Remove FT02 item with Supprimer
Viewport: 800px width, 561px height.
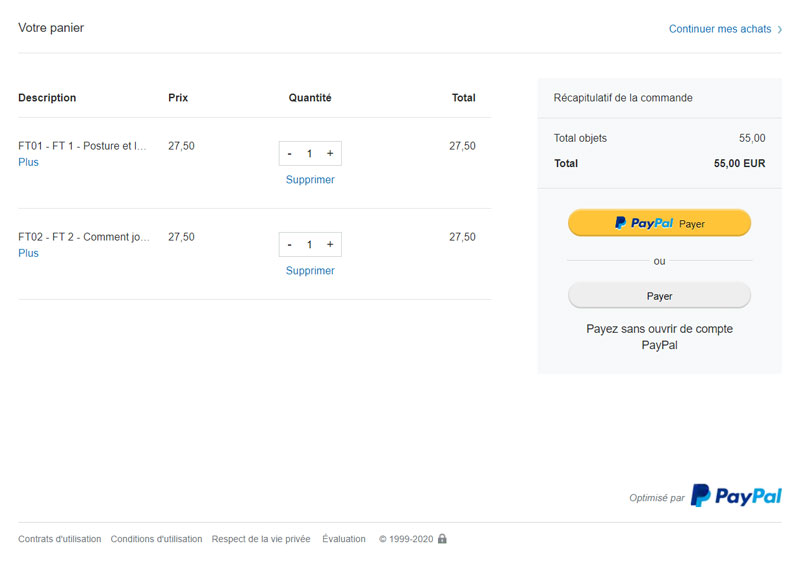pyautogui.click(x=310, y=271)
